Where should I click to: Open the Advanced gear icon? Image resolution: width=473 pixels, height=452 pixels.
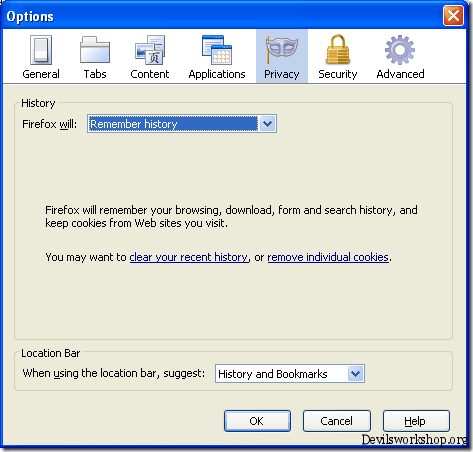(x=400, y=50)
